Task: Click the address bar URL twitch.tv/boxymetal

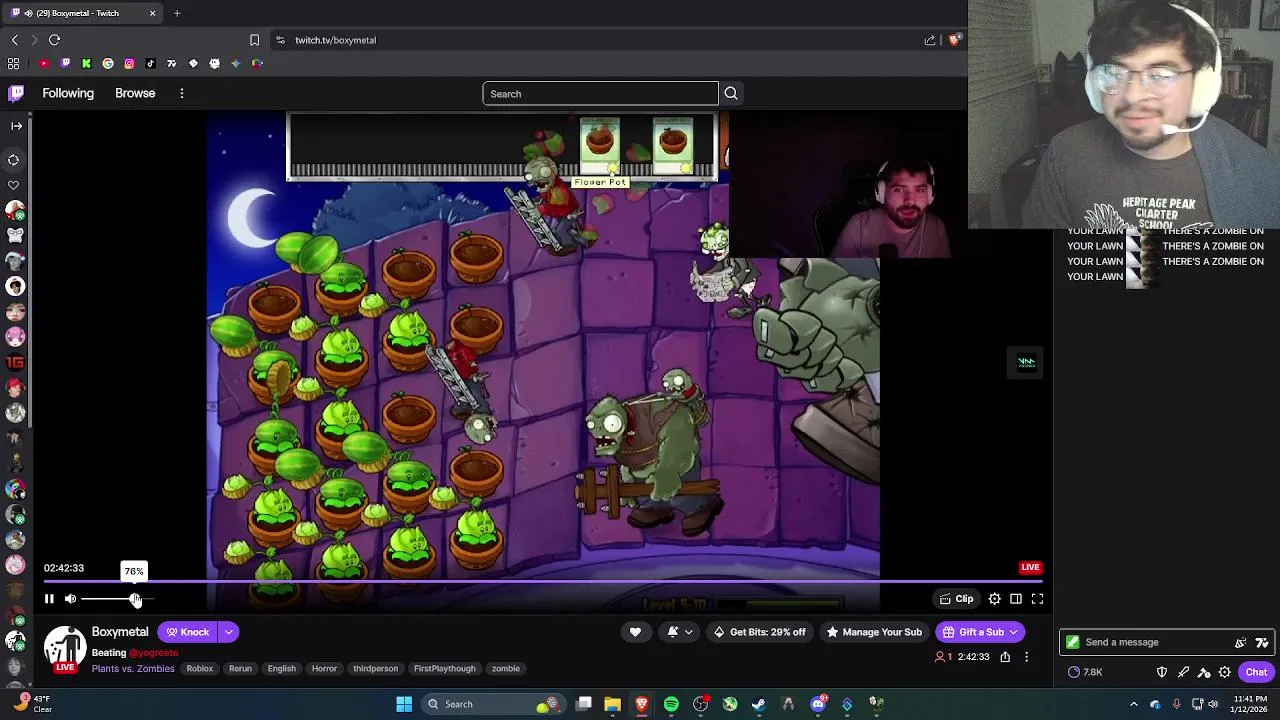Action: pos(336,40)
